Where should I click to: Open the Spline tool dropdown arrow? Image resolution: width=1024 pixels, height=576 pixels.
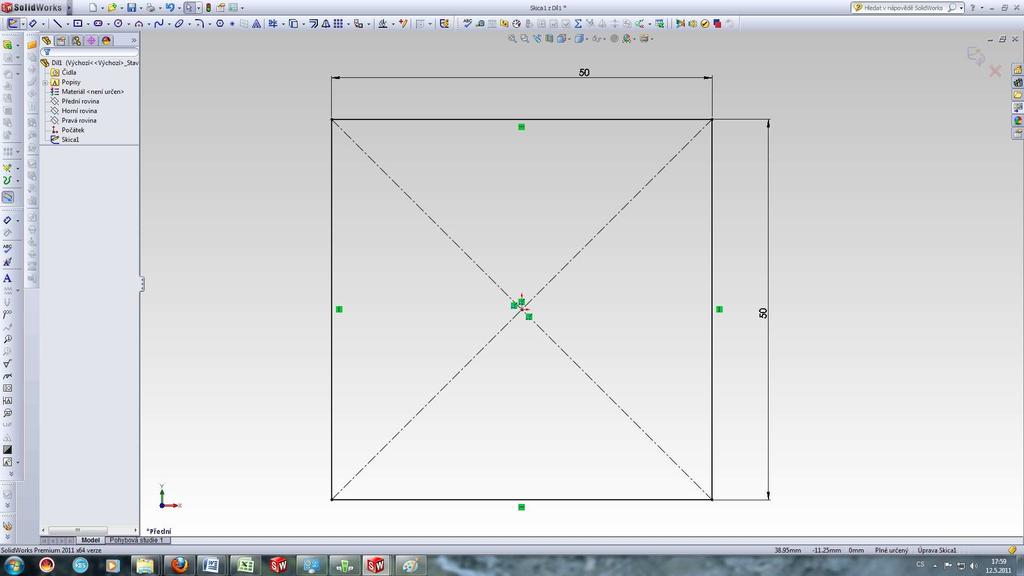[x=169, y=24]
